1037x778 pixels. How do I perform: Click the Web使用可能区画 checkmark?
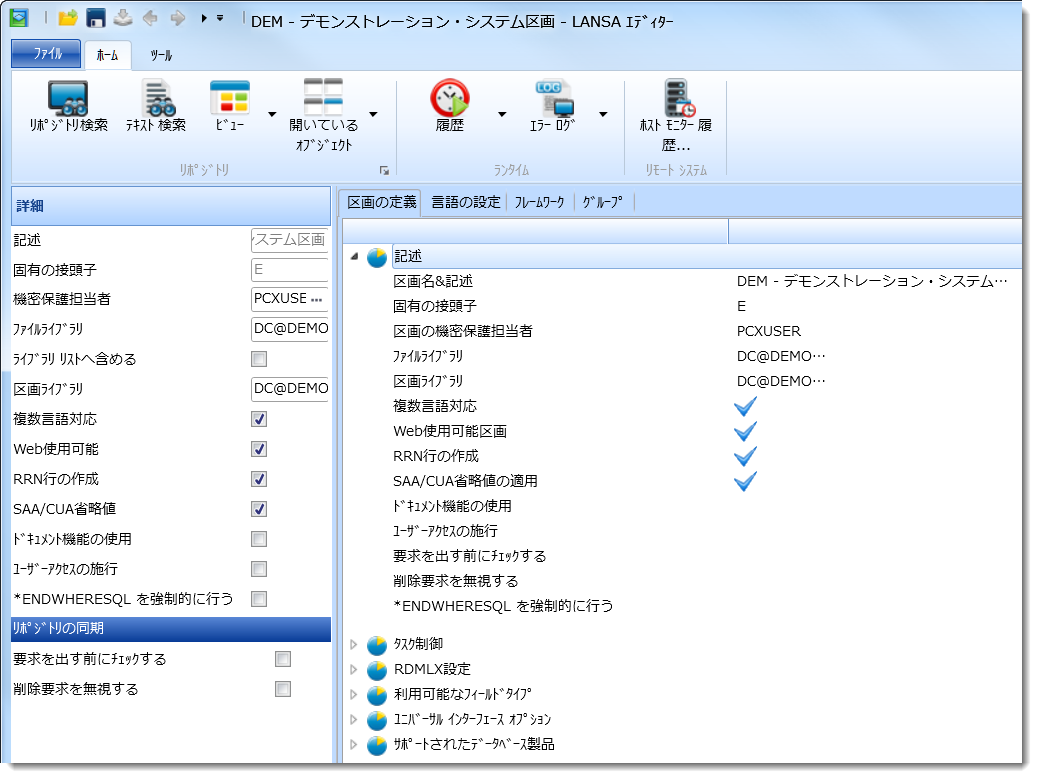[745, 431]
